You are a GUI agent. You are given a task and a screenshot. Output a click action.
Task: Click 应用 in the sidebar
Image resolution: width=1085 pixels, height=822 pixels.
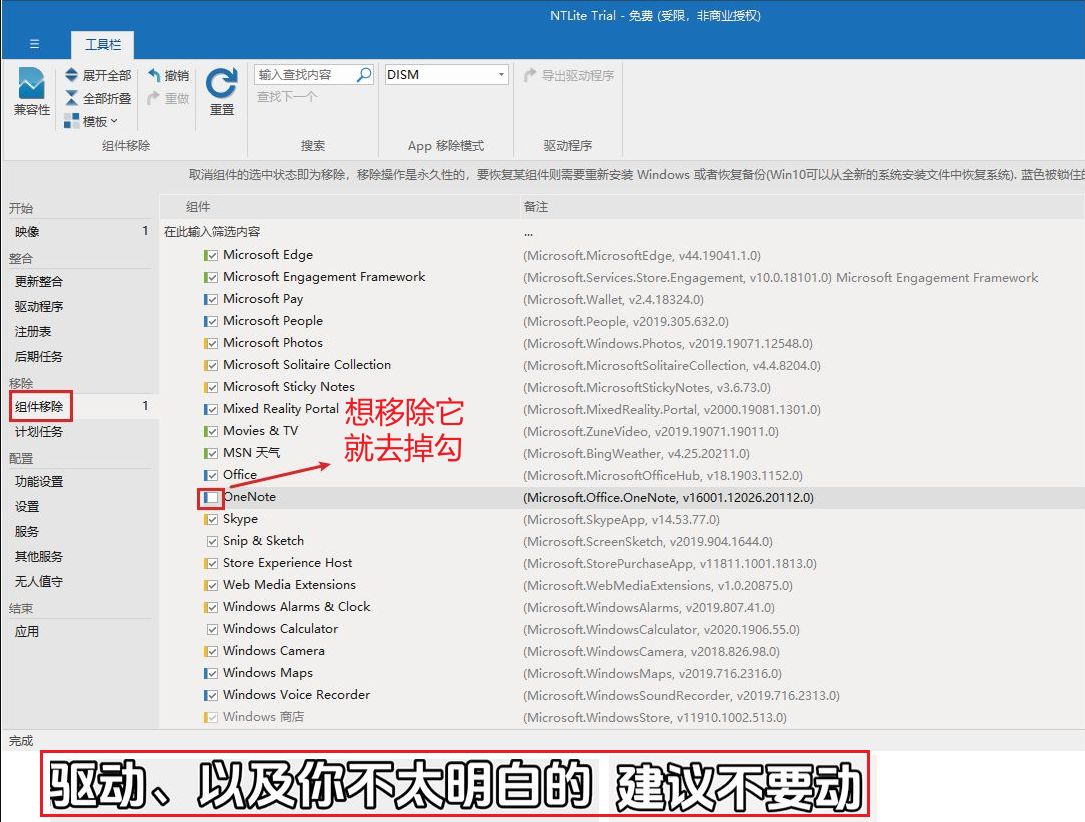(x=27, y=631)
